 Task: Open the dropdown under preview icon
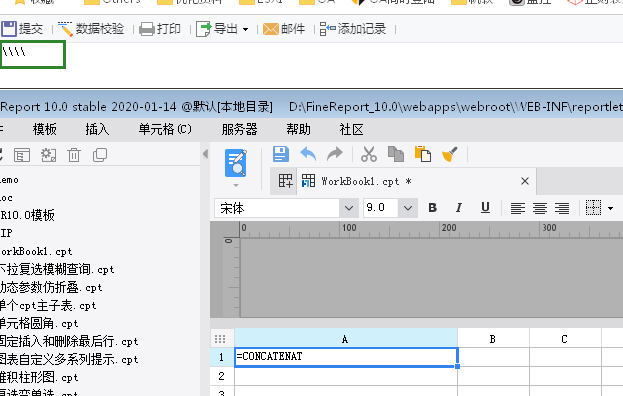click(236, 185)
